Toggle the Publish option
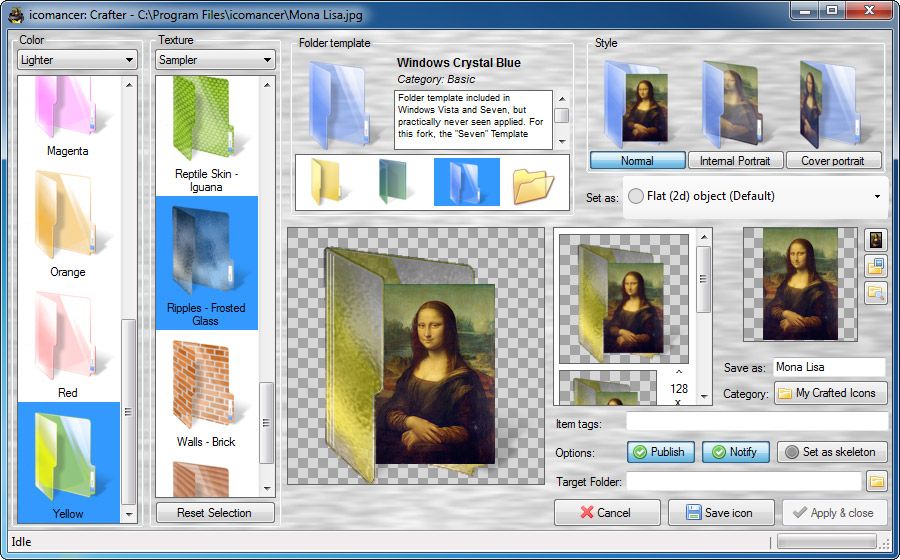900x560 pixels. point(659,452)
